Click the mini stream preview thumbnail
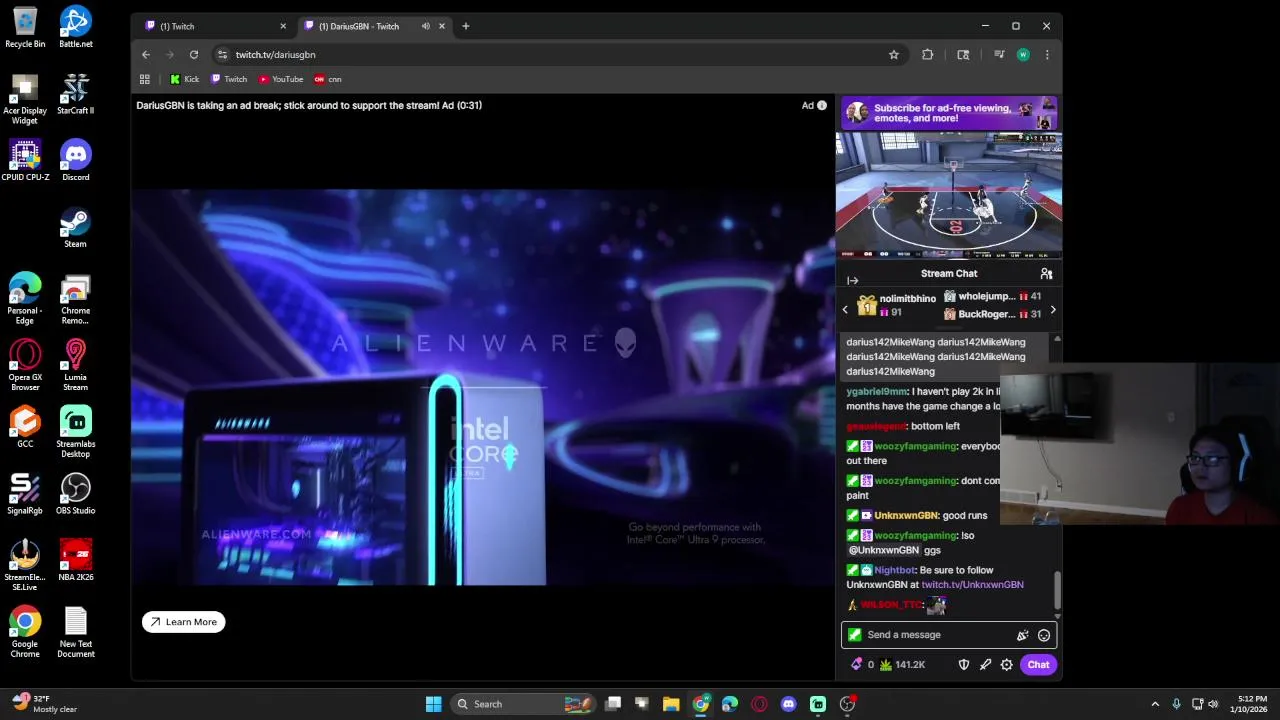1280x720 pixels. tap(949, 196)
